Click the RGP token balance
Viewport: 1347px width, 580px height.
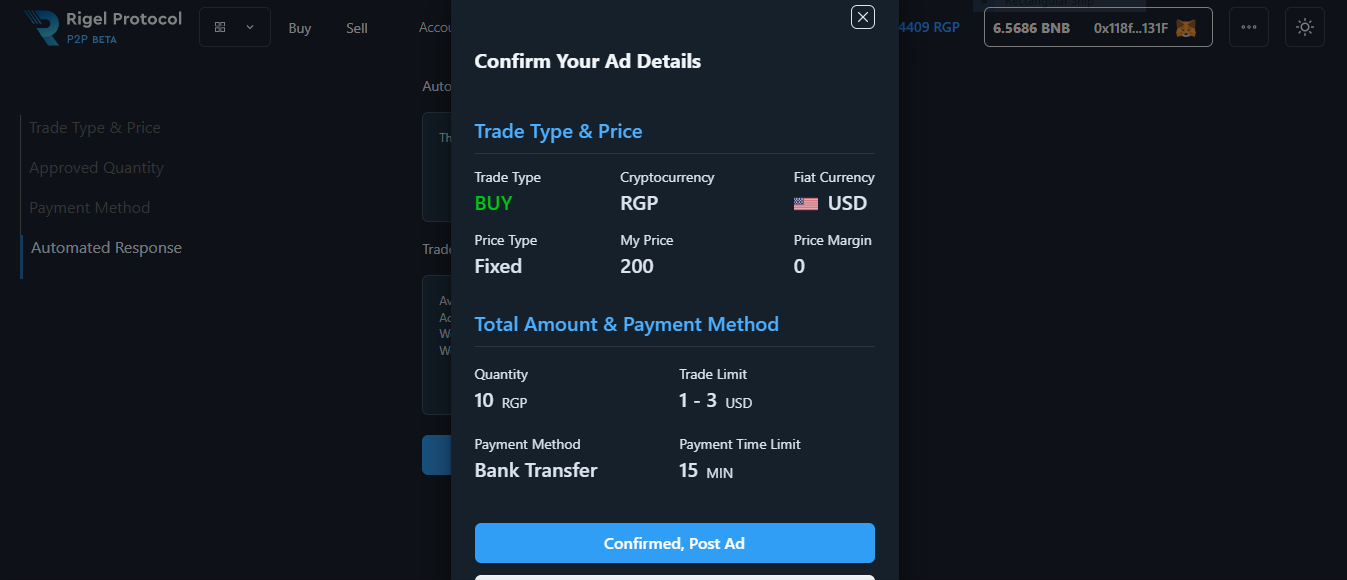click(930, 27)
